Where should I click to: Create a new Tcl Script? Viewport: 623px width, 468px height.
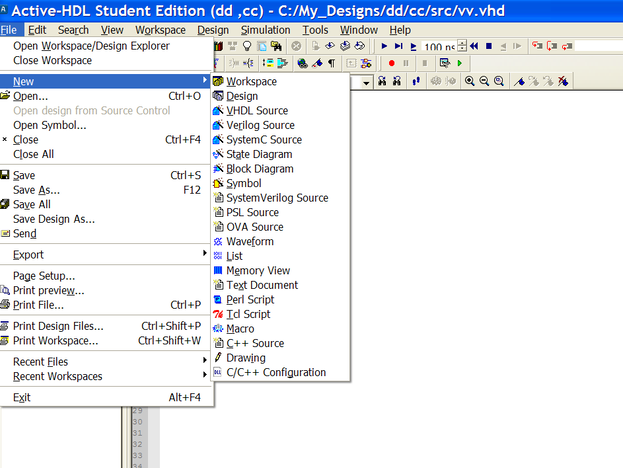(281, 314)
